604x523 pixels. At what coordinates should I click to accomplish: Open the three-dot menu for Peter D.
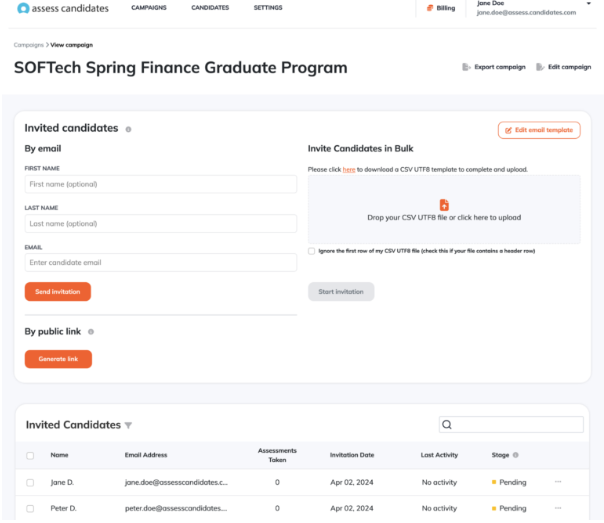pos(558,508)
